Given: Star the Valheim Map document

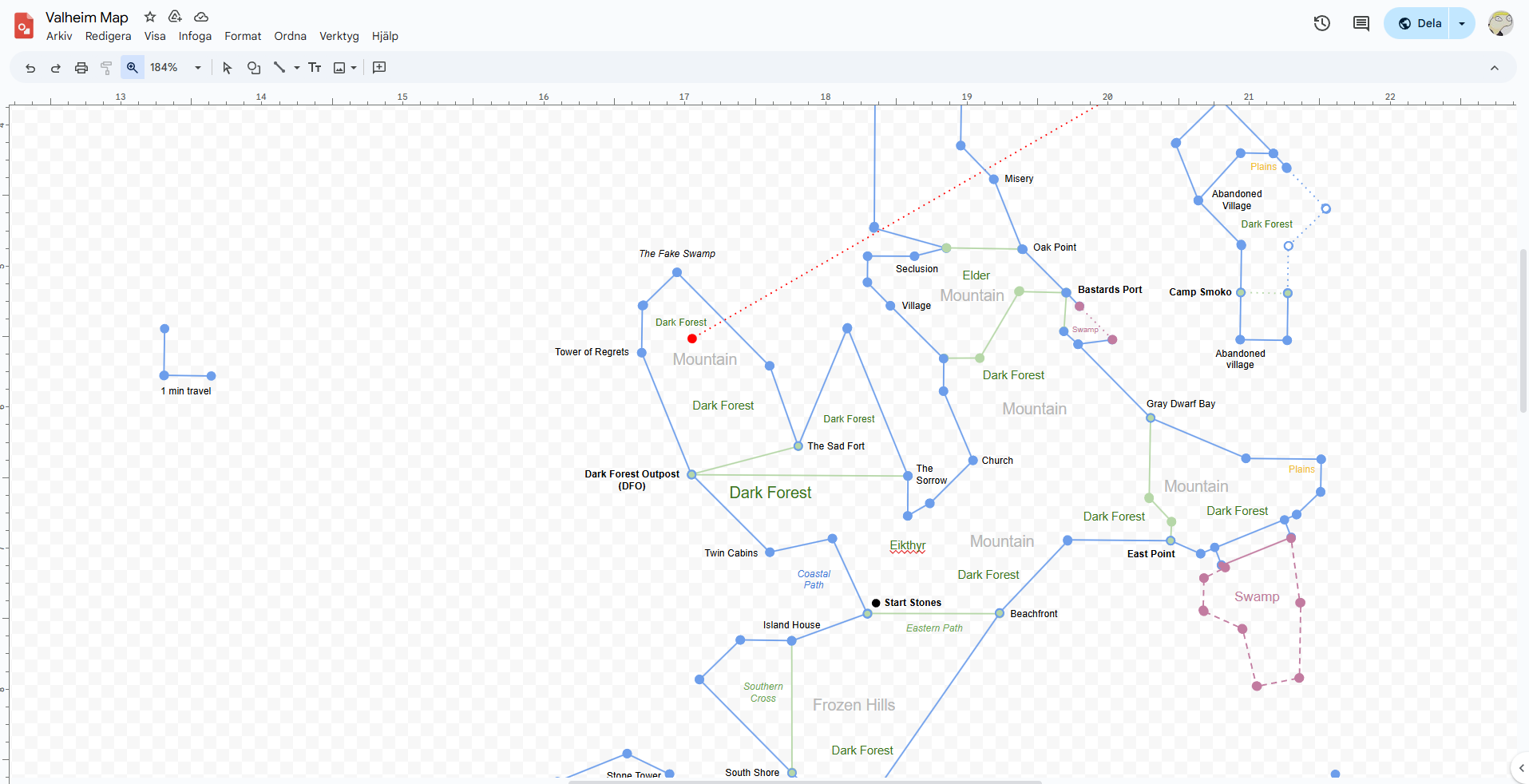Looking at the screenshot, I should pos(150,17).
